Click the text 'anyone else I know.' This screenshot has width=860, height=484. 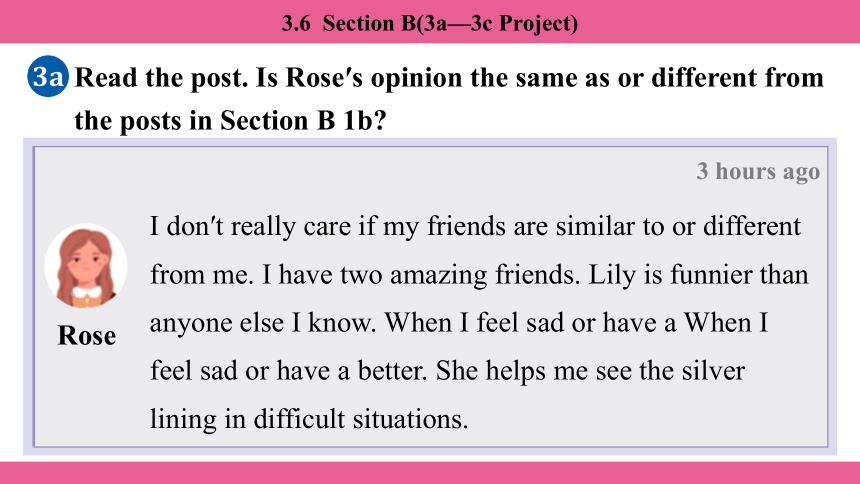pos(263,323)
